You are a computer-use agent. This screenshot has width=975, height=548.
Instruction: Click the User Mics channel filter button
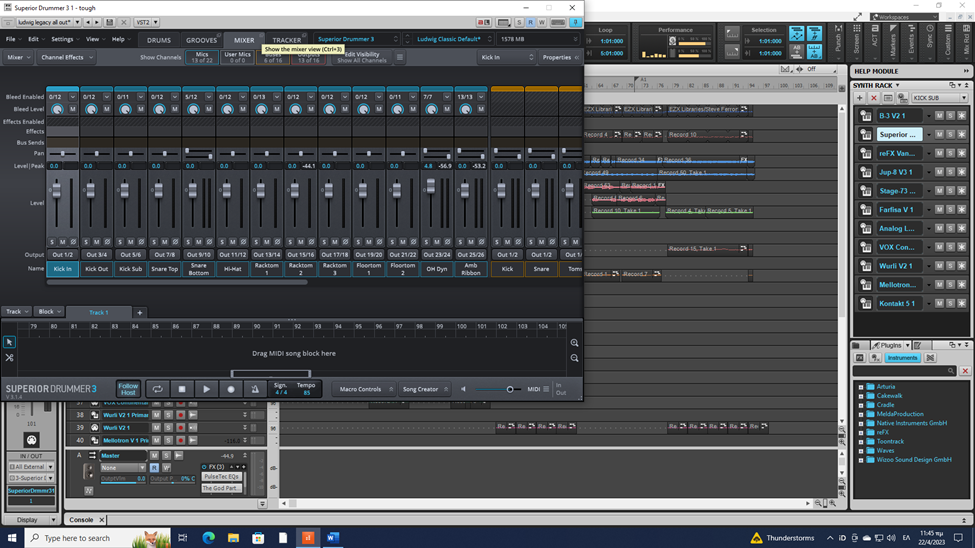tap(238, 57)
